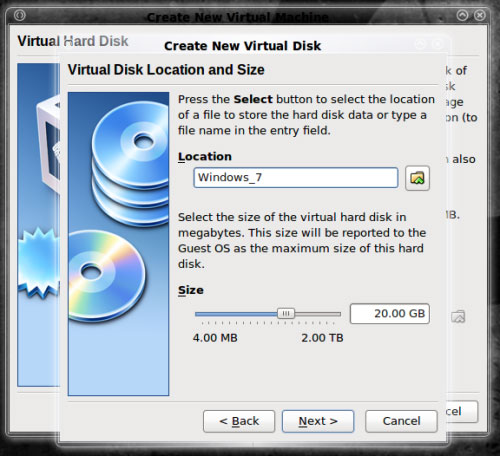Click the Virtual Hard Disk heading in background window

tap(73, 41)
